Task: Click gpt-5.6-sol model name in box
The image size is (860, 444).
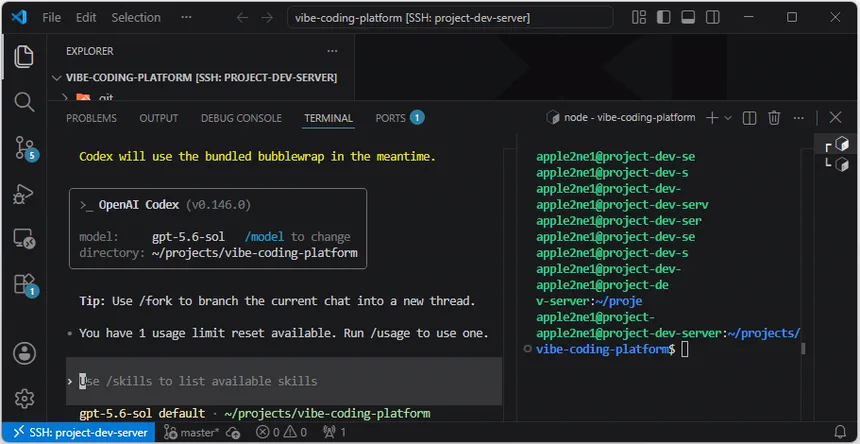Action: [x=188, y=237]
